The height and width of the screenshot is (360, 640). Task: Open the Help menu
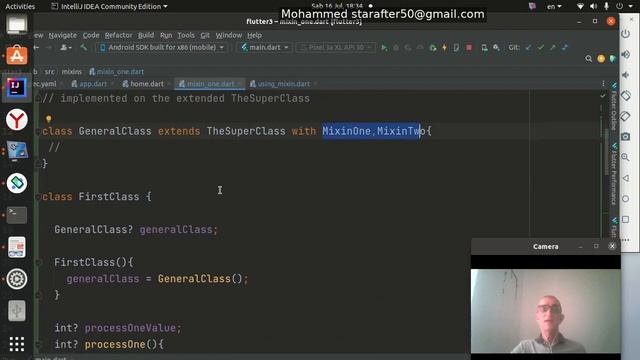pyautogui.click(x=254, y=35)
